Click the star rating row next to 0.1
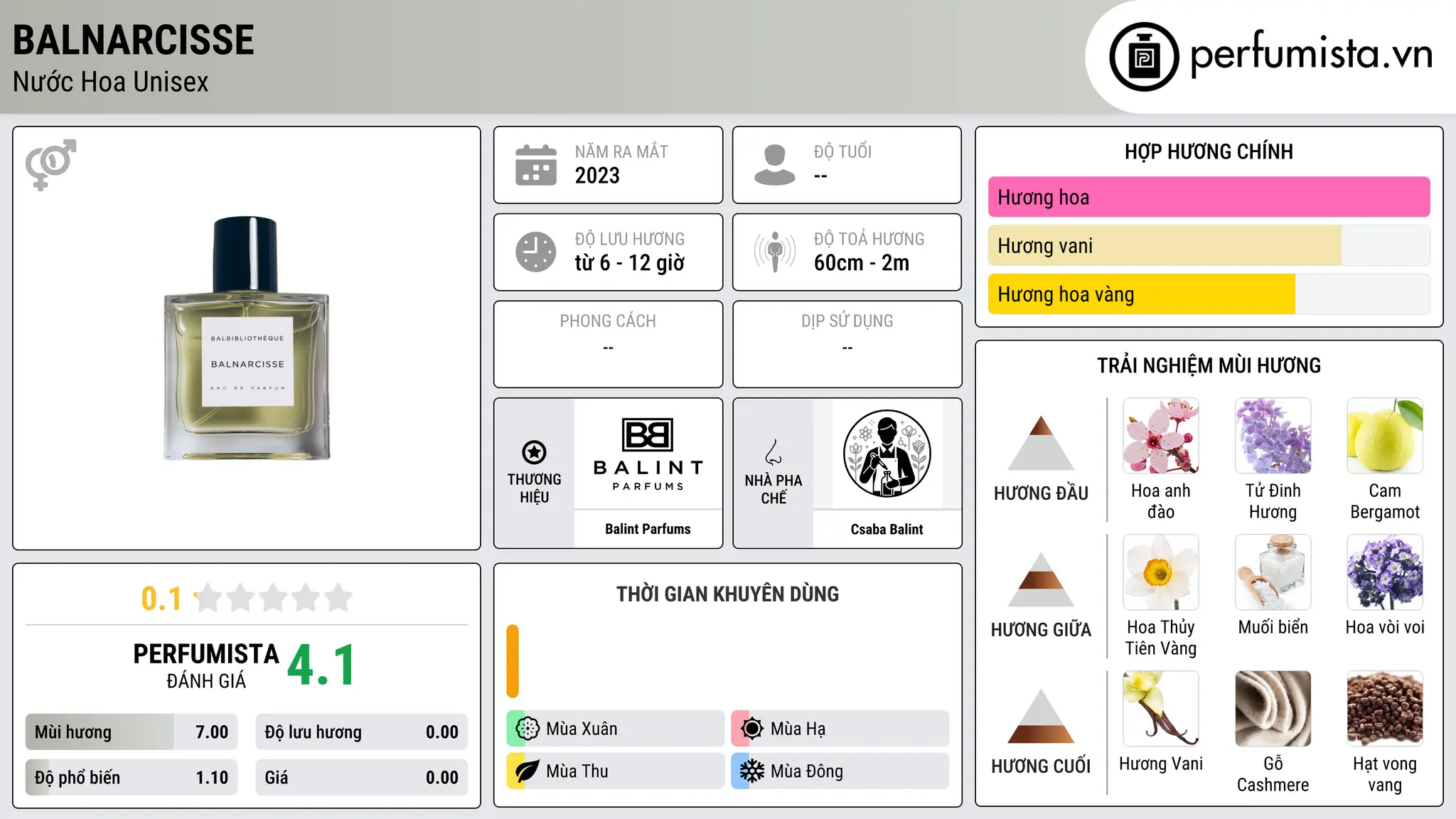 pyautogui.click(x=273, y=598)
